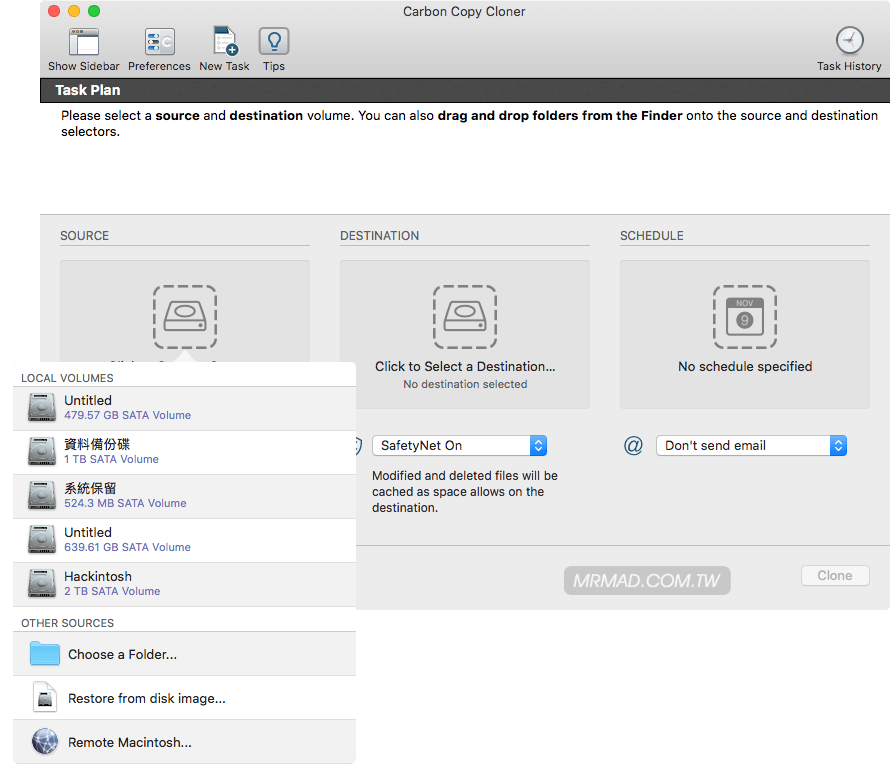Click the "2 TB SATA Volume" subtitle
This screenshot has height=777, width=890.
click(x=112, y=591)
